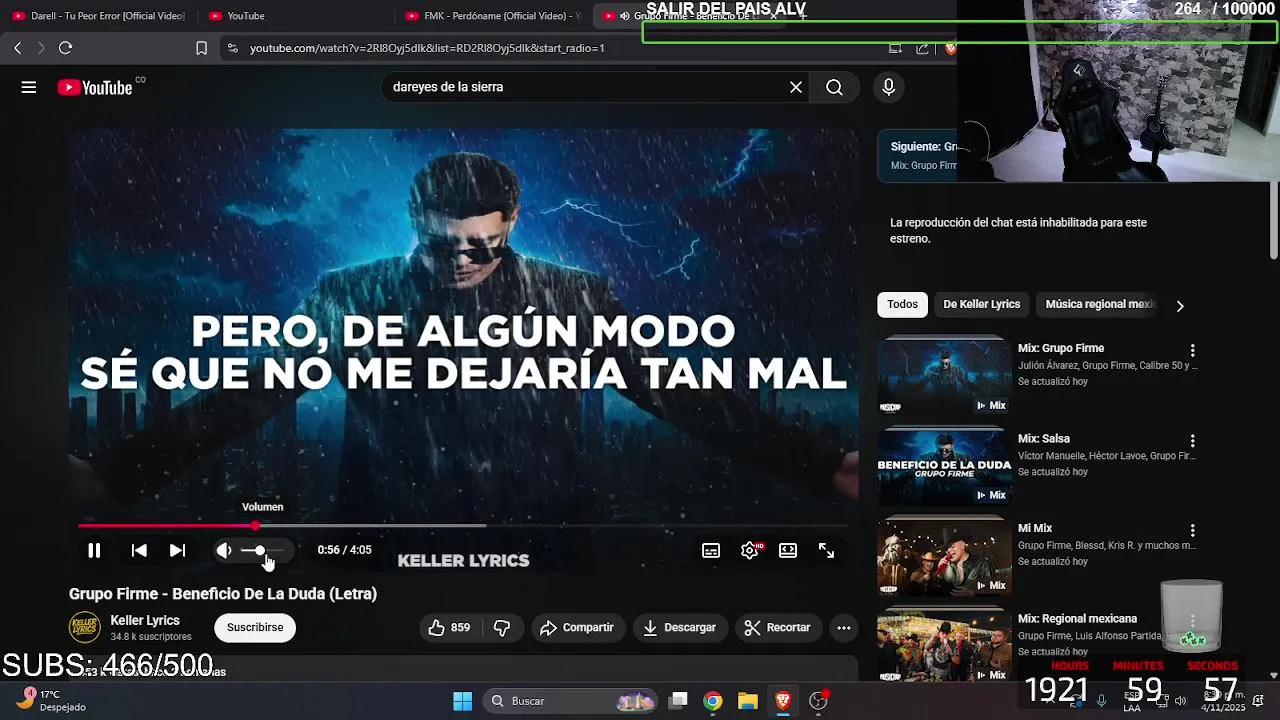Open Task View on the taskbar
Viewport: 1280px width, 720px height.
pos(678,701)
